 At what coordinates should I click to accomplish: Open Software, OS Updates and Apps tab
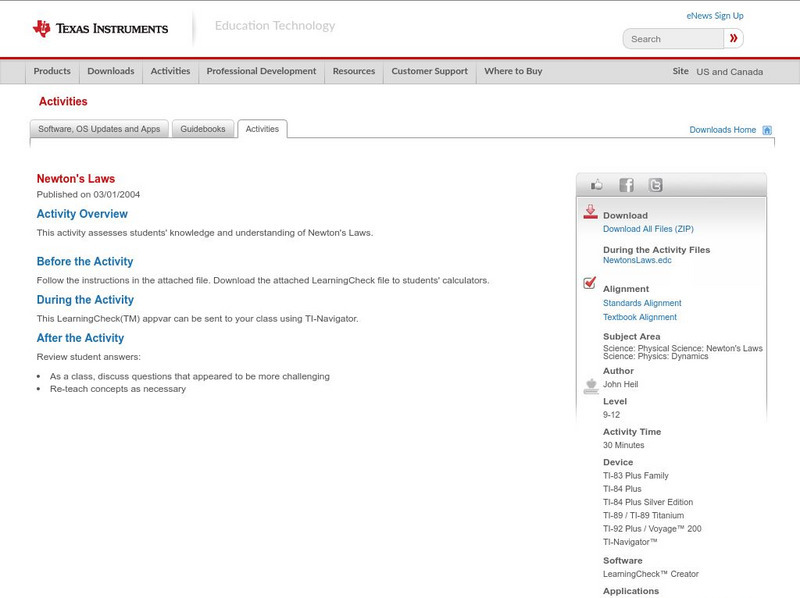tap(99, 129)
